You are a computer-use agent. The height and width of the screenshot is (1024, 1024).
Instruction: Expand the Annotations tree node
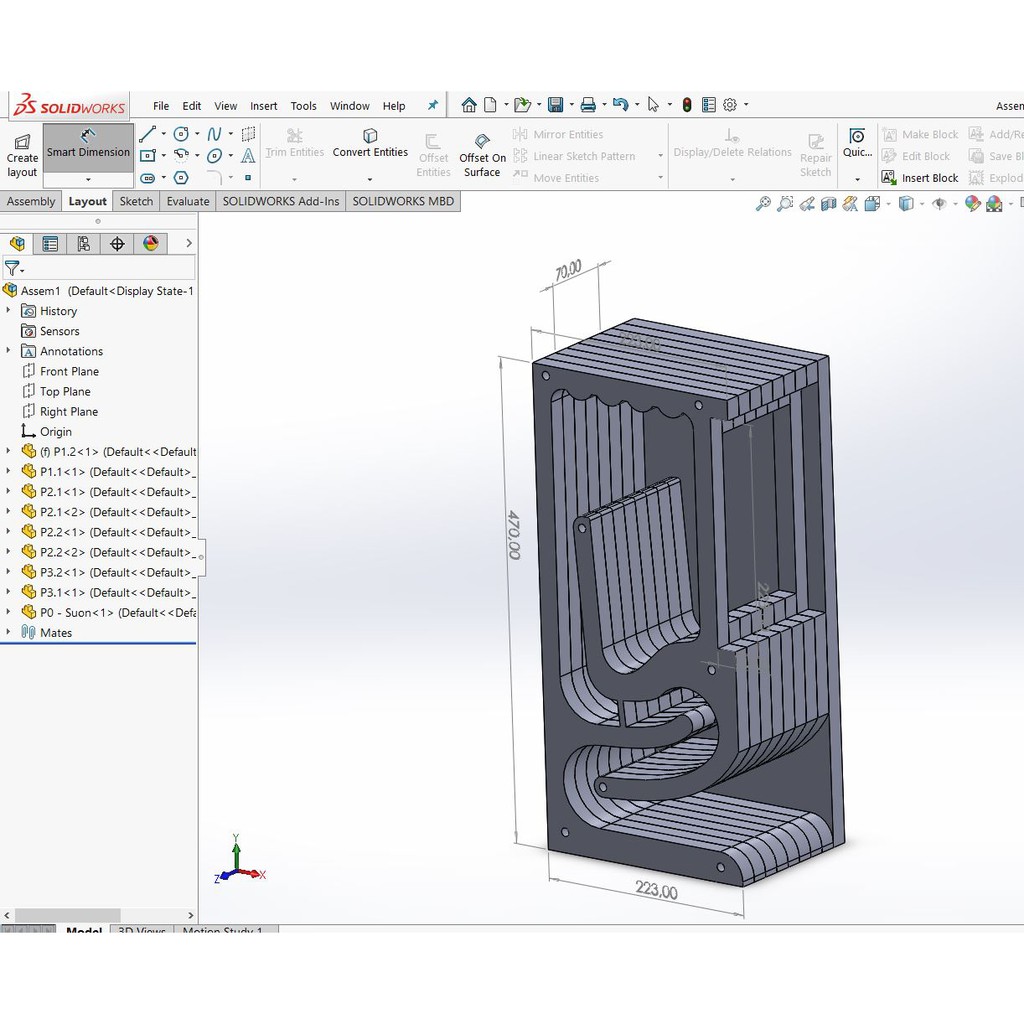click(9, 351)
